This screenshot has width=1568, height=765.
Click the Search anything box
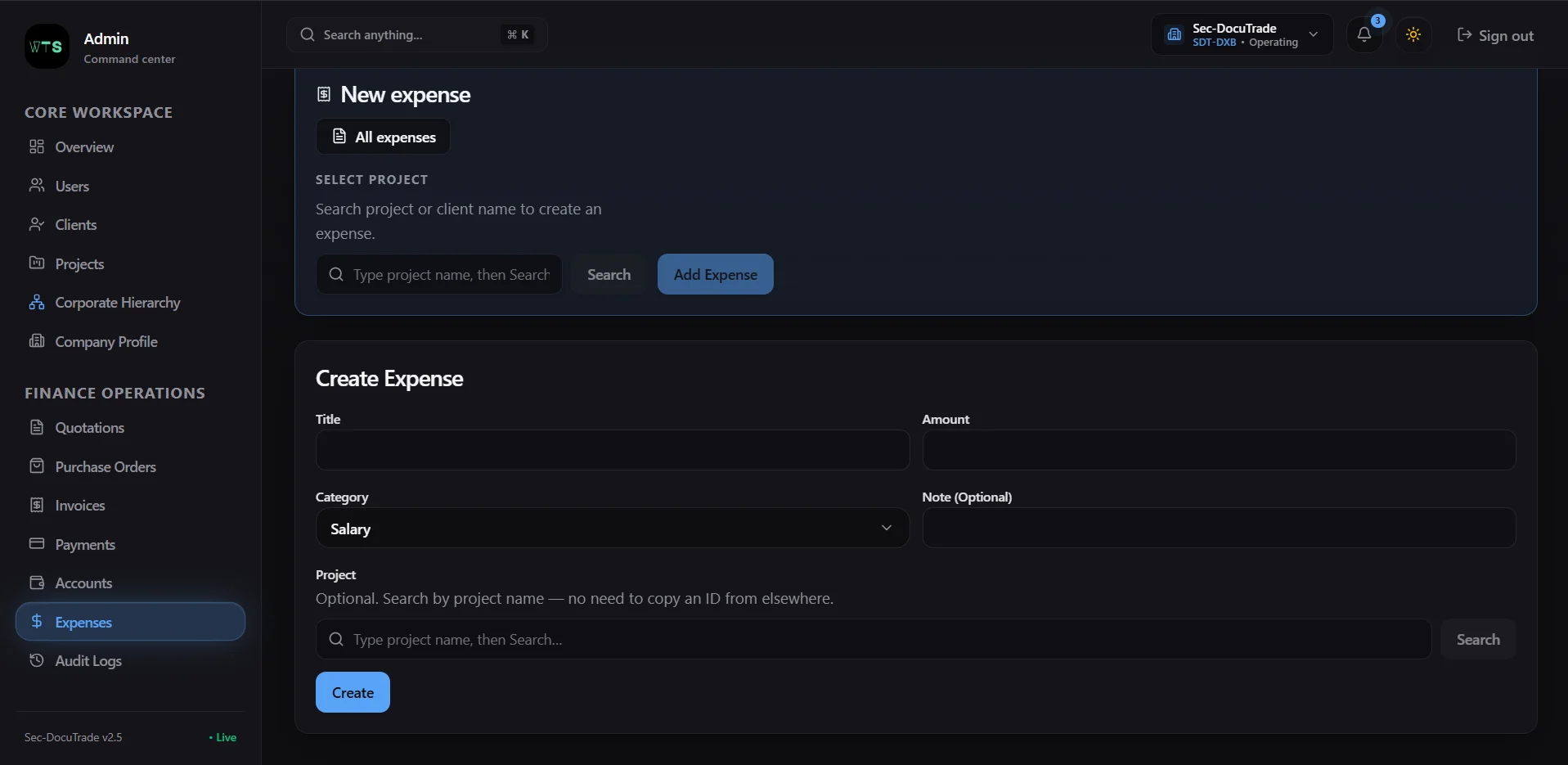click(x=417, y=34)
